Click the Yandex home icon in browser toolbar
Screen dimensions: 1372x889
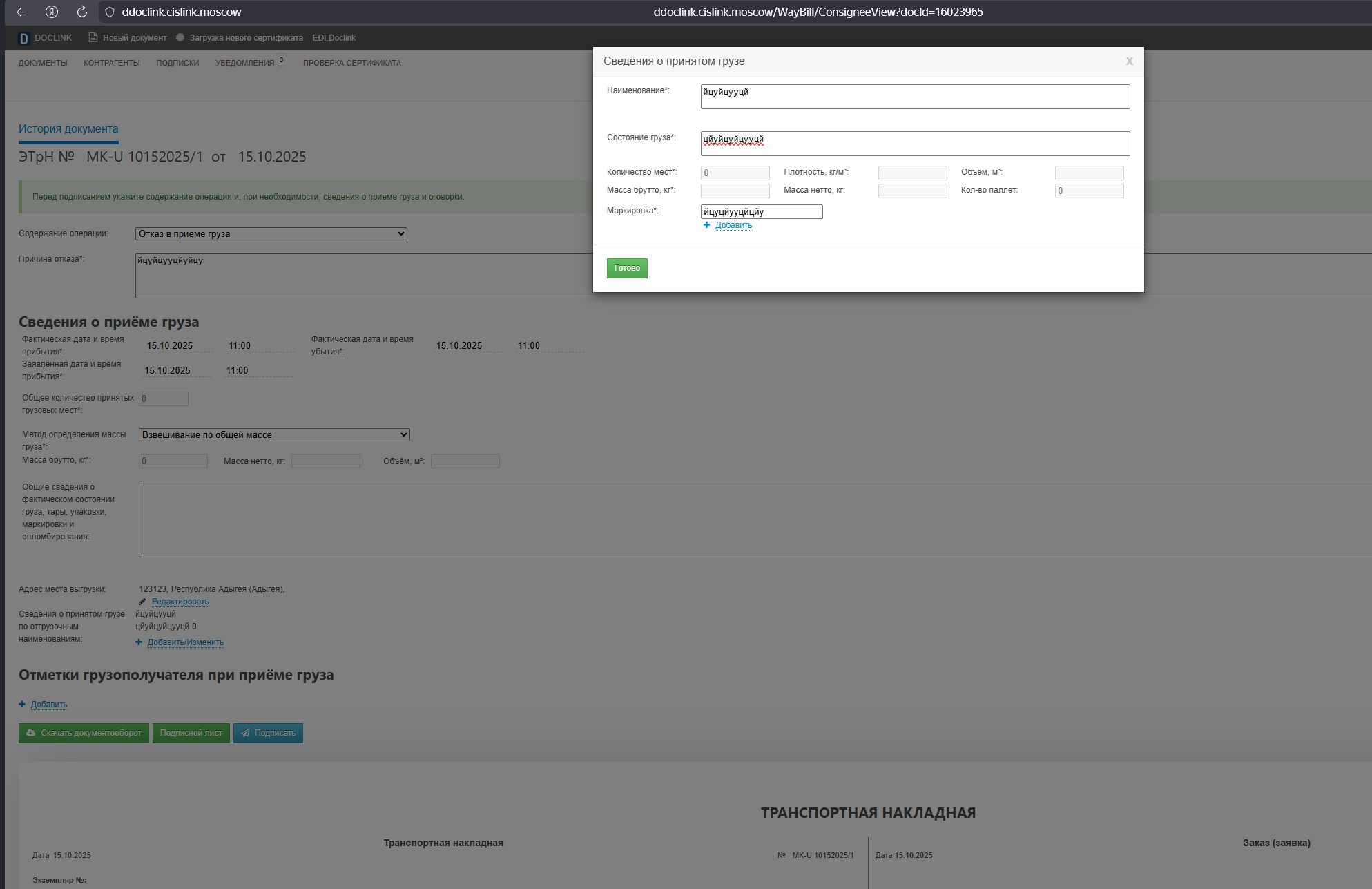click(x=52, y=12)
